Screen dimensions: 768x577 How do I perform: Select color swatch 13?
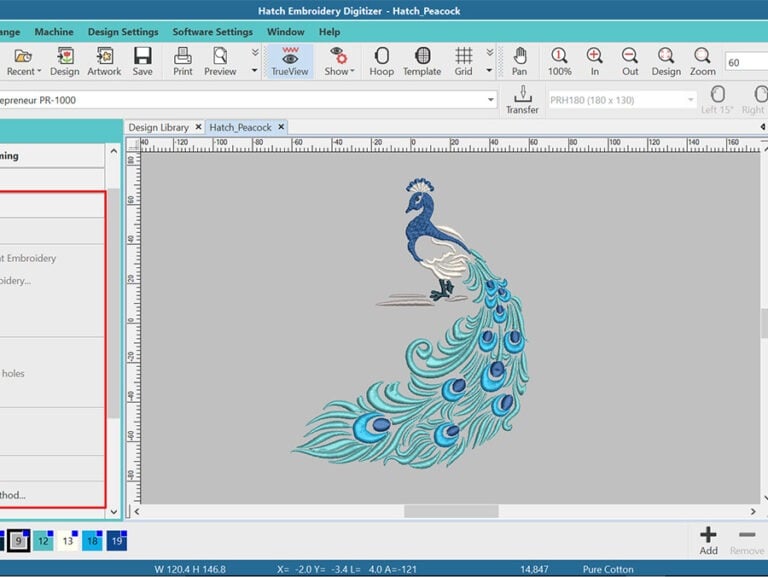pyautogui.click(x=68, y=541)
